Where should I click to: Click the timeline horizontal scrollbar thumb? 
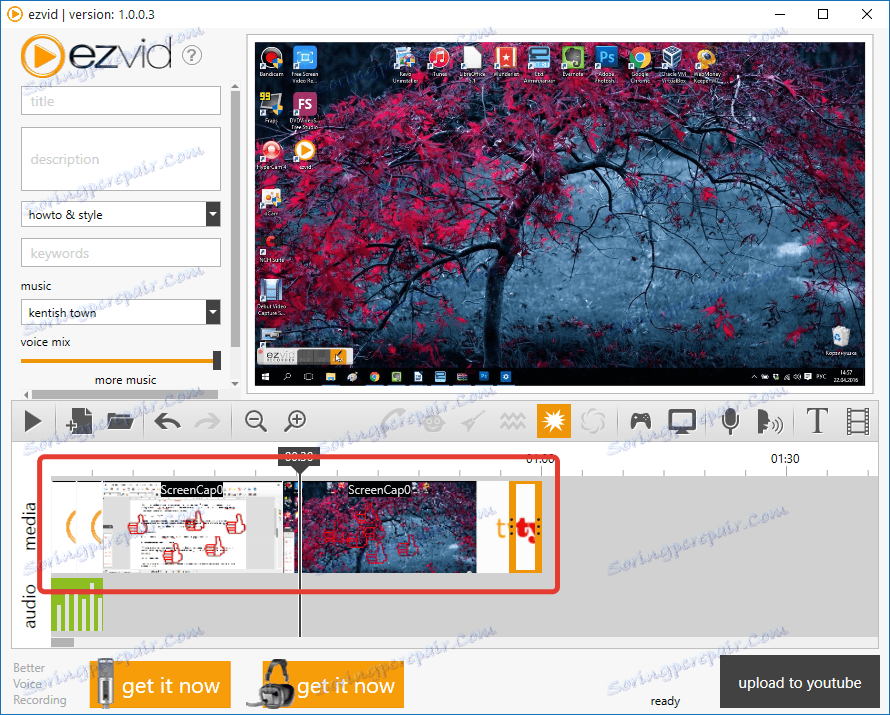pyautogui.click(x=62, y=642)
